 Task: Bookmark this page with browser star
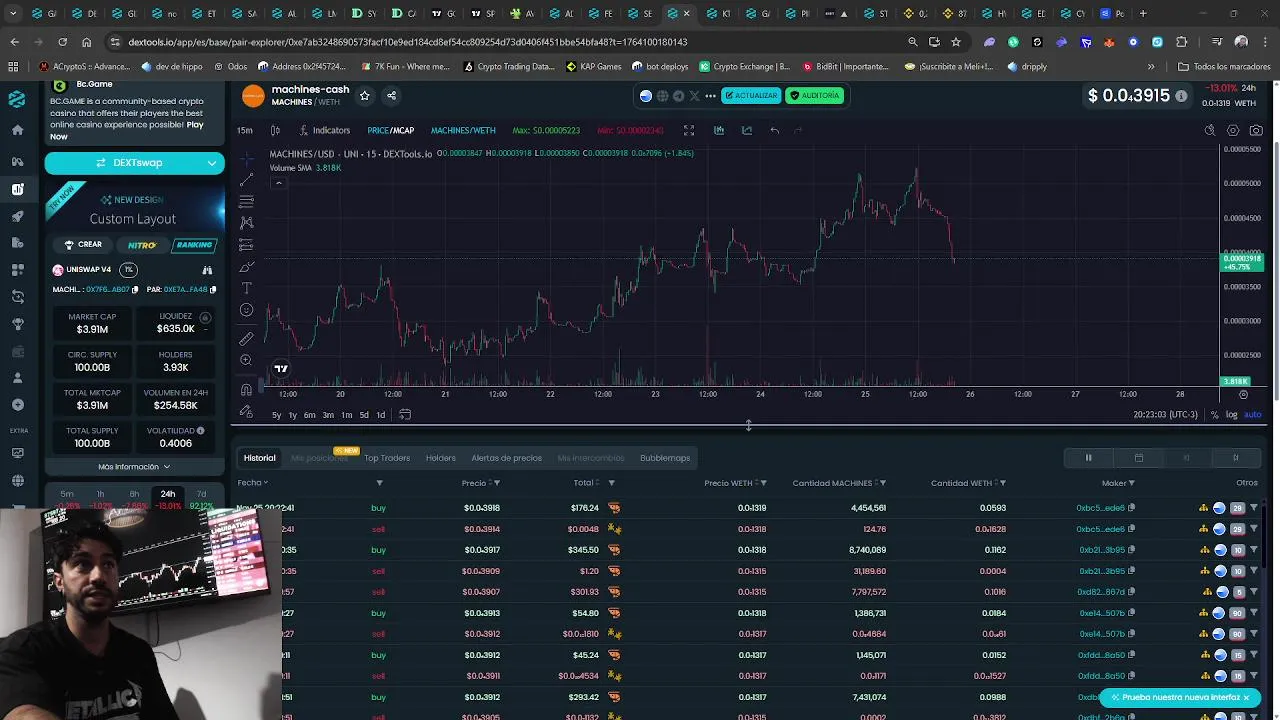[956, 42]
